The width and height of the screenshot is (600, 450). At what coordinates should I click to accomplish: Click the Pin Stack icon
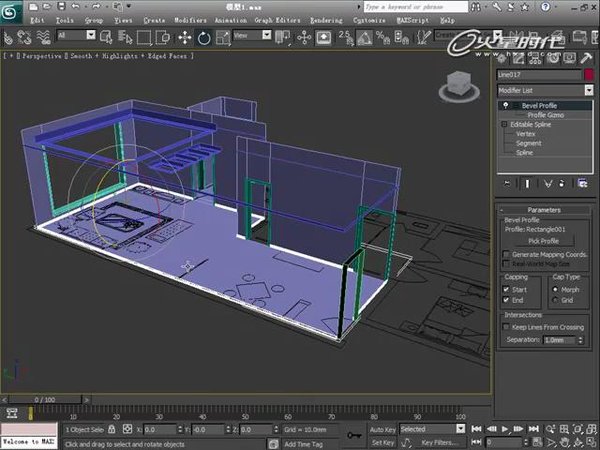(509, 183)
